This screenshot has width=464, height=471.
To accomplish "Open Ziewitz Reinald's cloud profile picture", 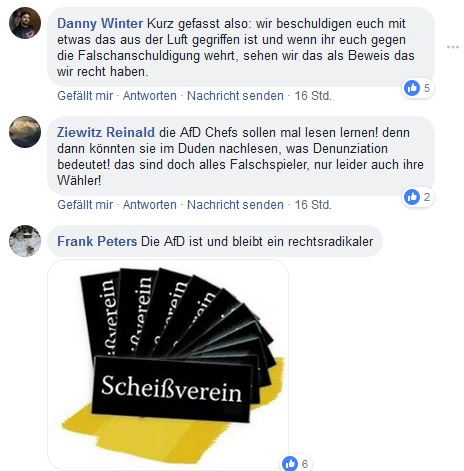I will pyautogui.click(x=25, y=132).
